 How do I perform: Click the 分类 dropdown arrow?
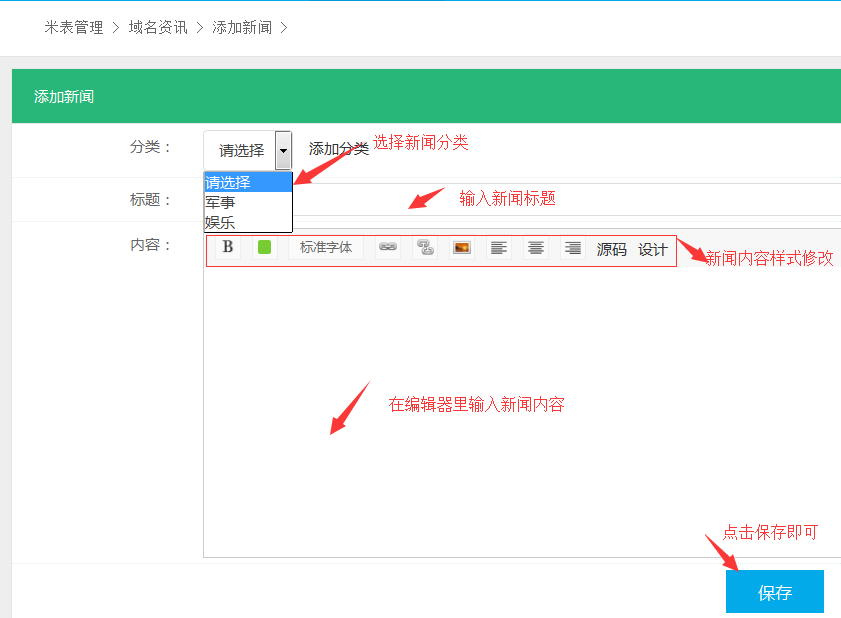[283, 151]
